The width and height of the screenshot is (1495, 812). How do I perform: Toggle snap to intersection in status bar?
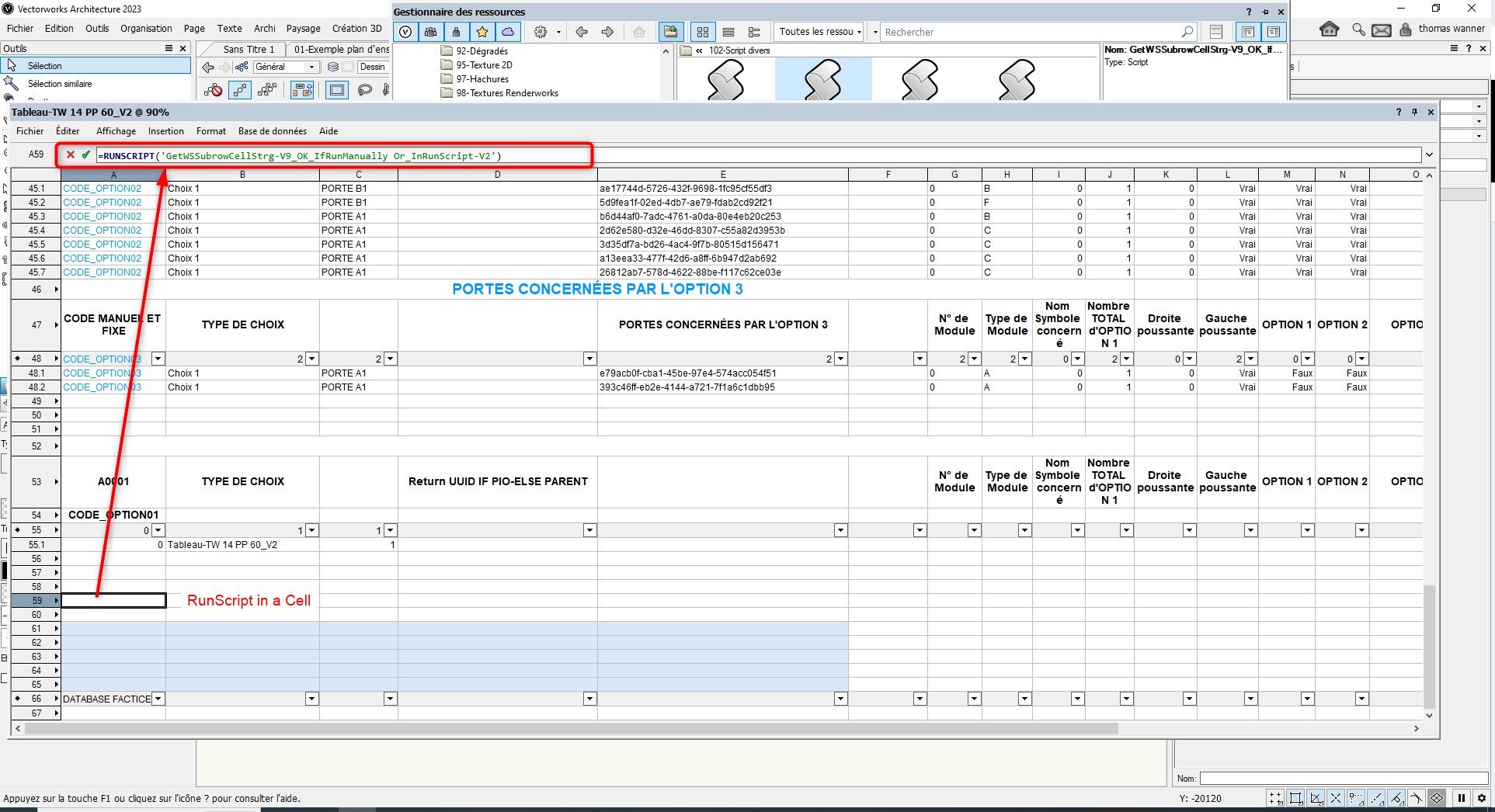point(1336,798)
